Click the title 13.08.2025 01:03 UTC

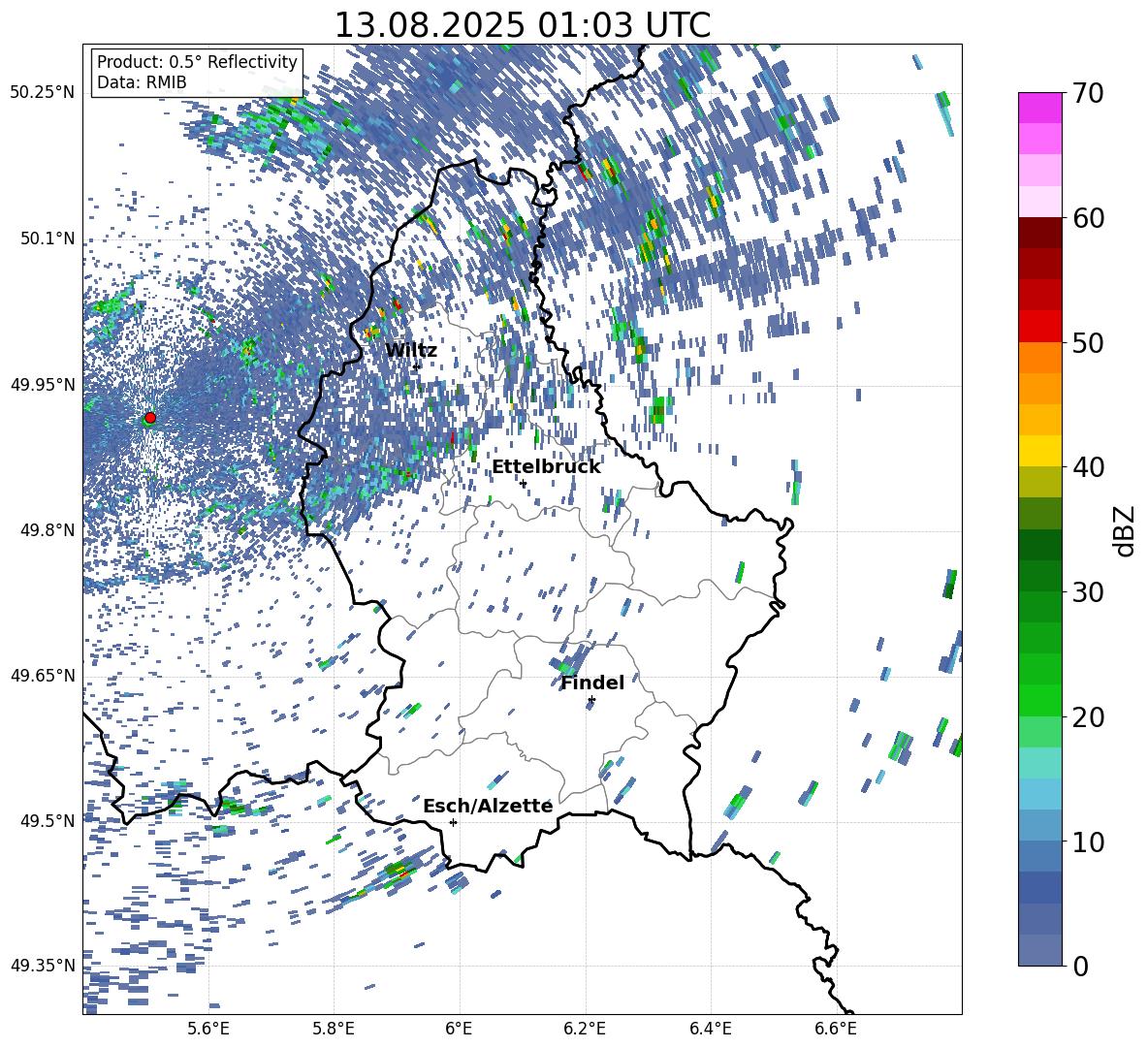coord(522,25)
